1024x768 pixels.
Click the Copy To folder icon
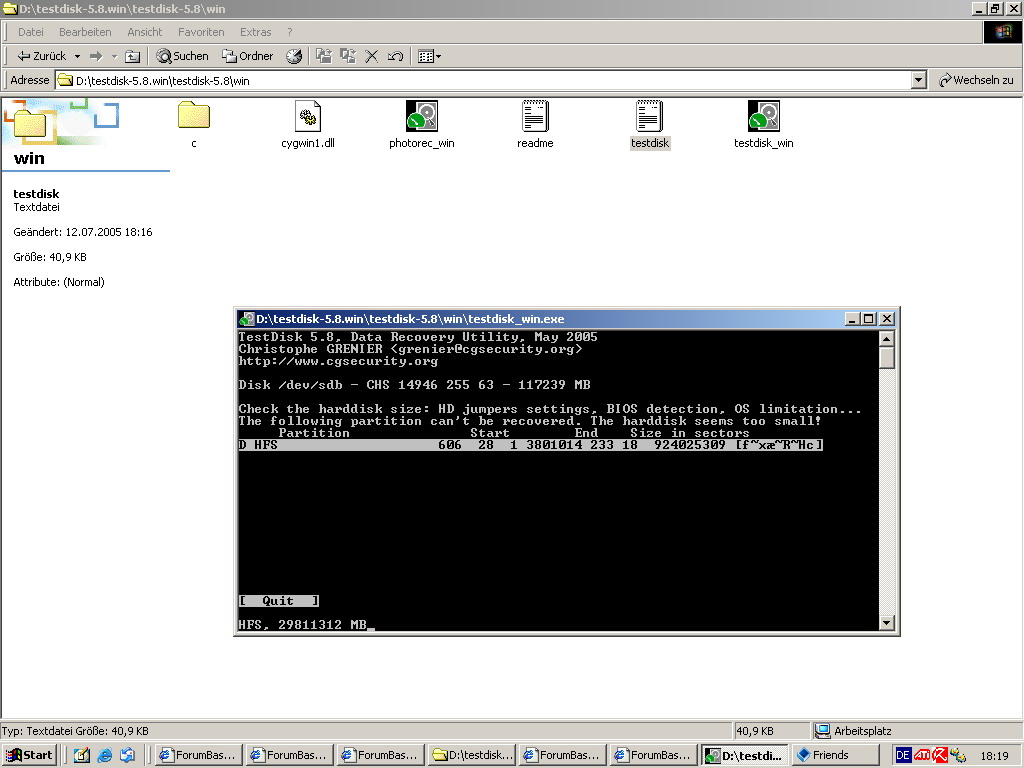348,56
